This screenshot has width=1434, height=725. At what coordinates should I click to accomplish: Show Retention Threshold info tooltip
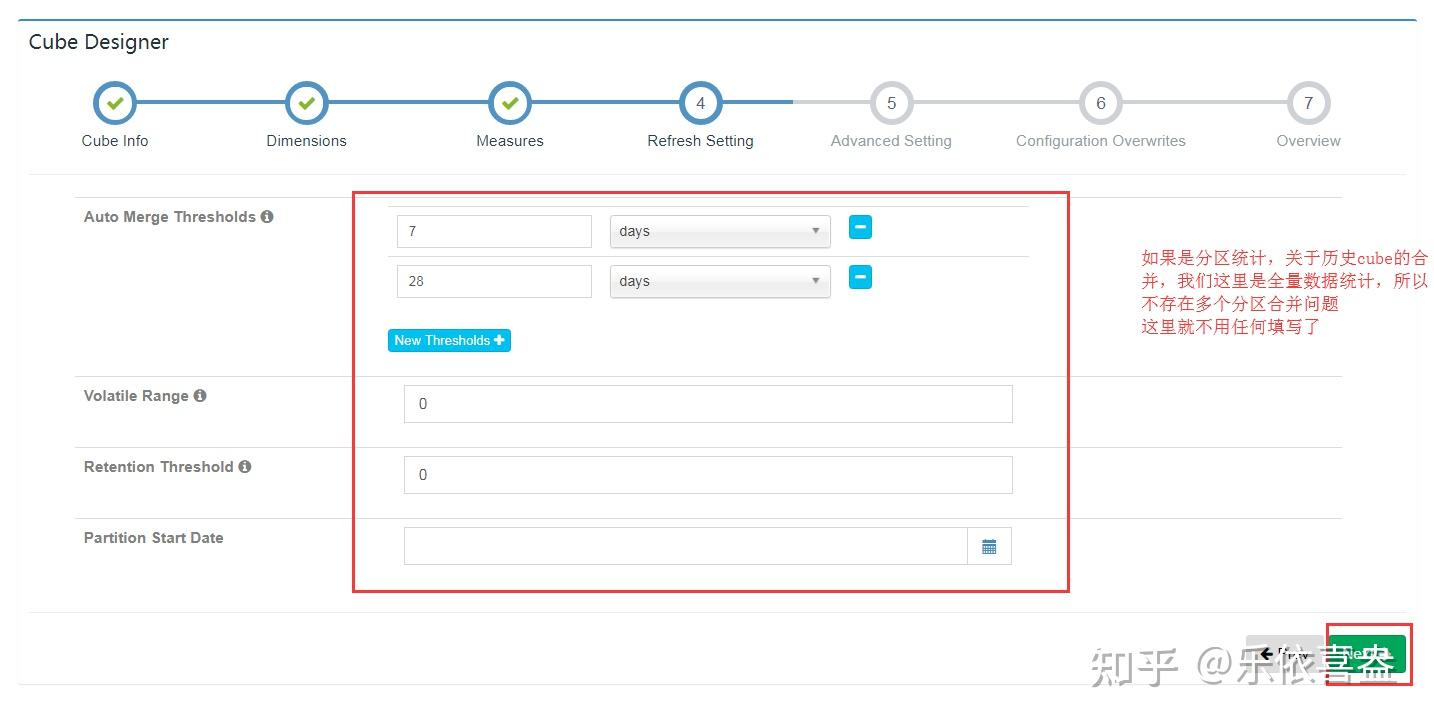pyautogui.click(x=245, y=466)
